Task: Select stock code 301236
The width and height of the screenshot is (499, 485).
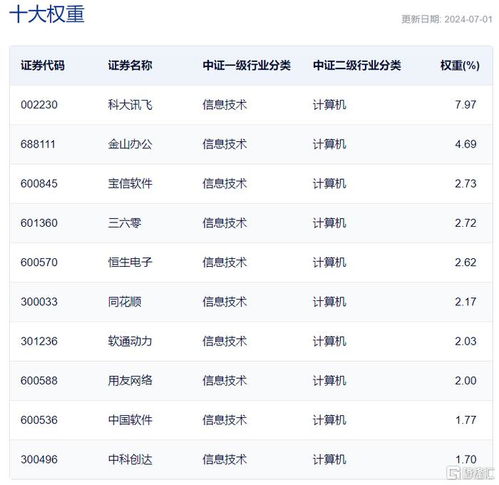Action: coord(39,341)
